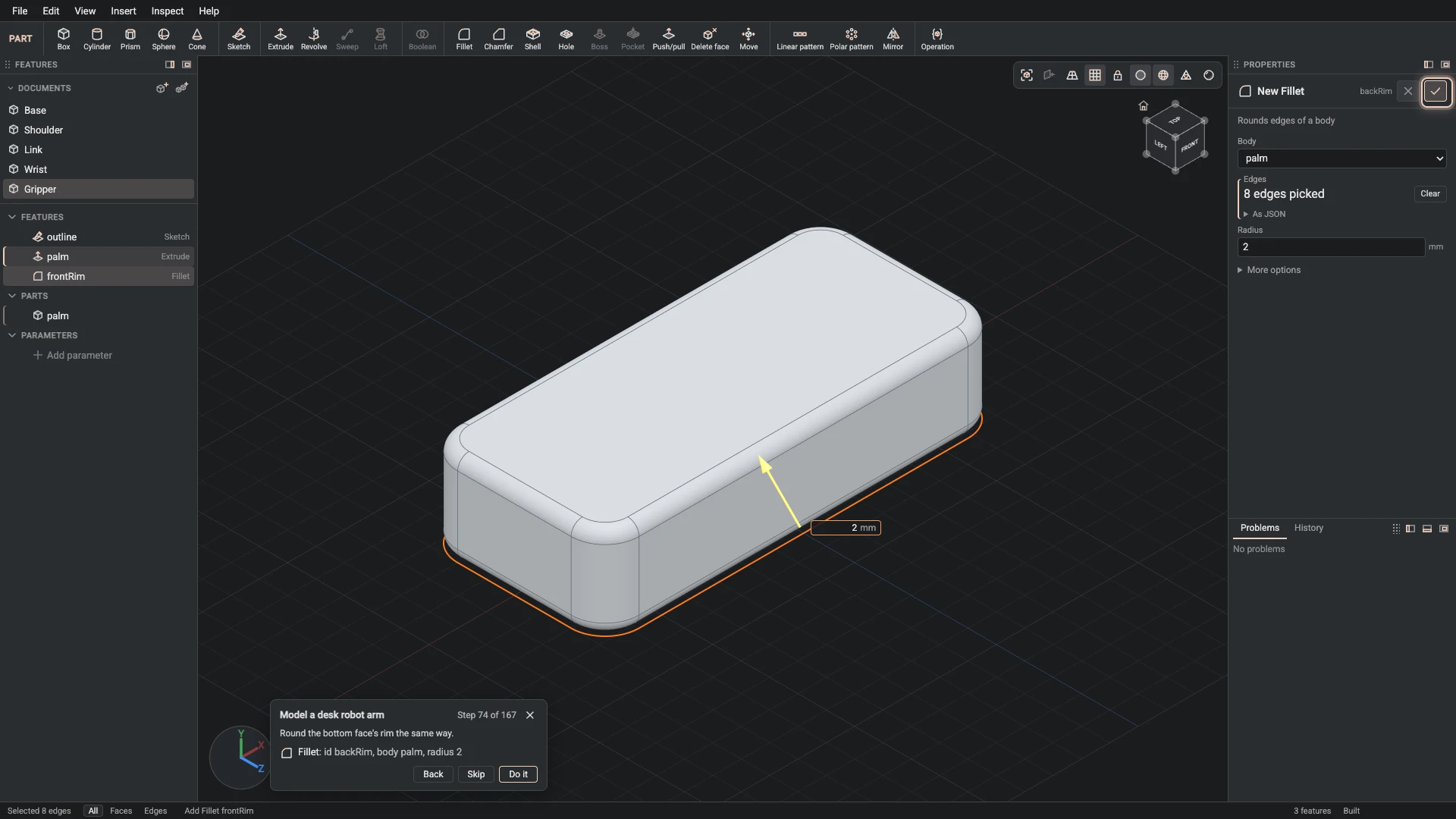Toggle perspective view icon in viewport toolbar
Image resolution: width=1456 pixels, height=819 pixels.
1072,75
